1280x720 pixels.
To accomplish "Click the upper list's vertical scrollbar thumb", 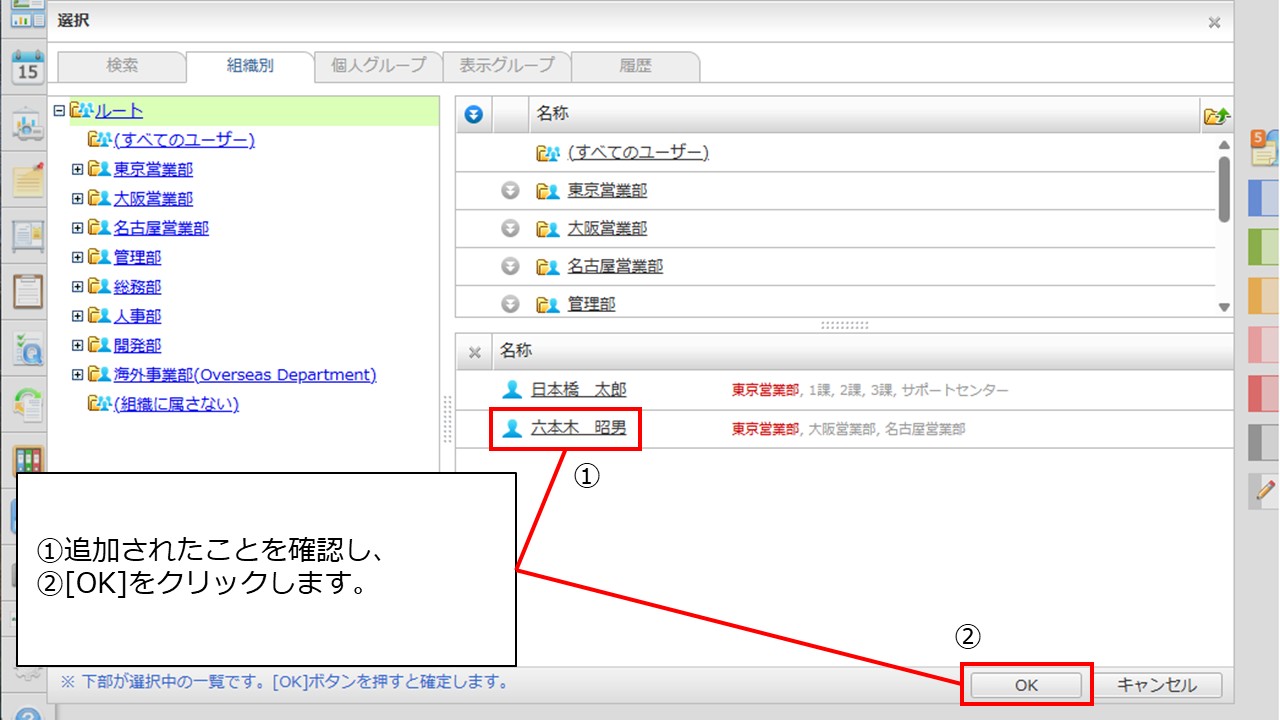I will [1224, 188].
